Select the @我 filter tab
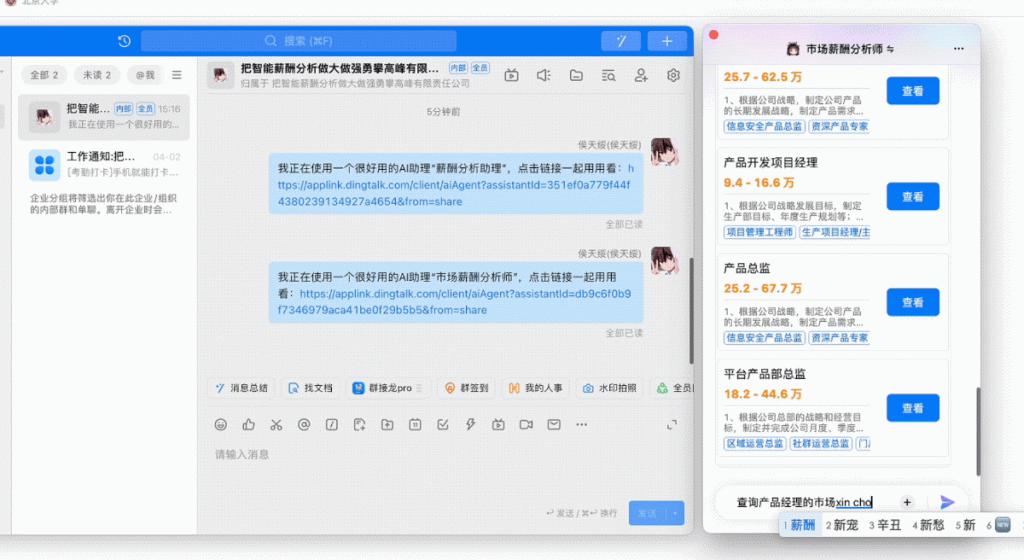 145,75
